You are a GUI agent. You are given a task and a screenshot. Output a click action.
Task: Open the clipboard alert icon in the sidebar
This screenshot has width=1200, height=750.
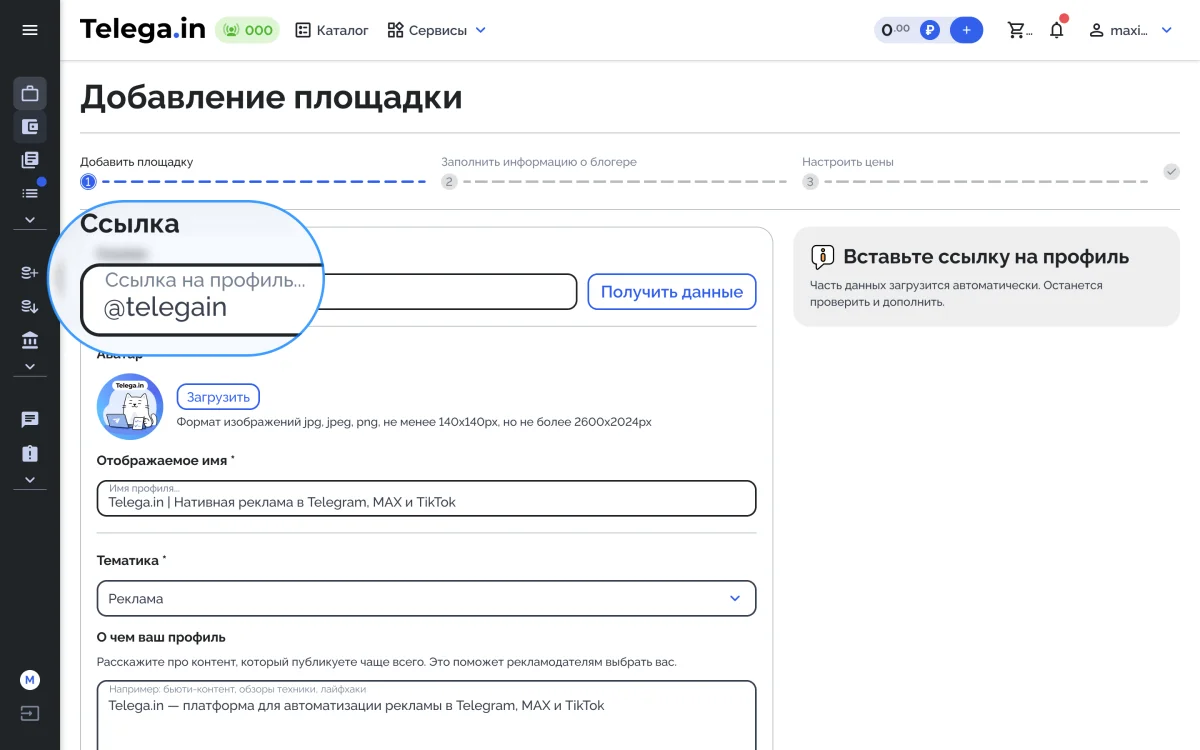pyautogui.click(x=30, y=453)
